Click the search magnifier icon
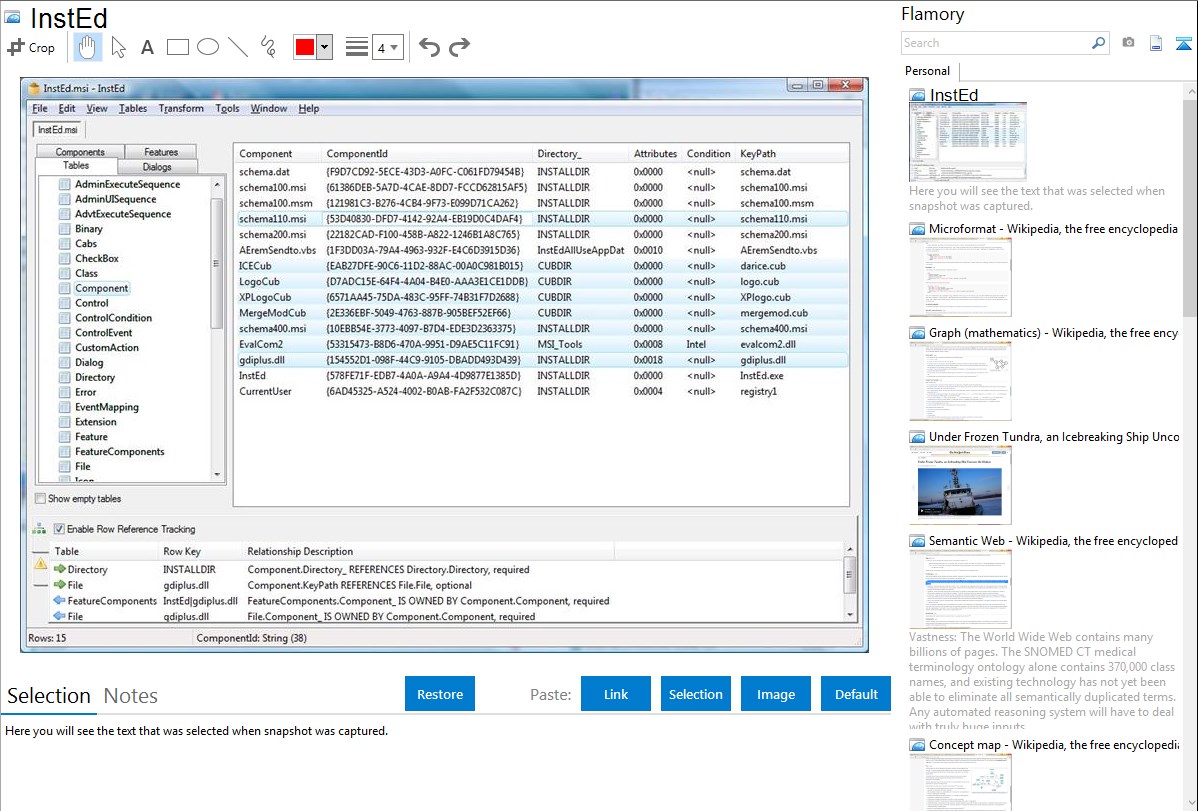This screenshot has width=1198, height=811. (1098, 43)
